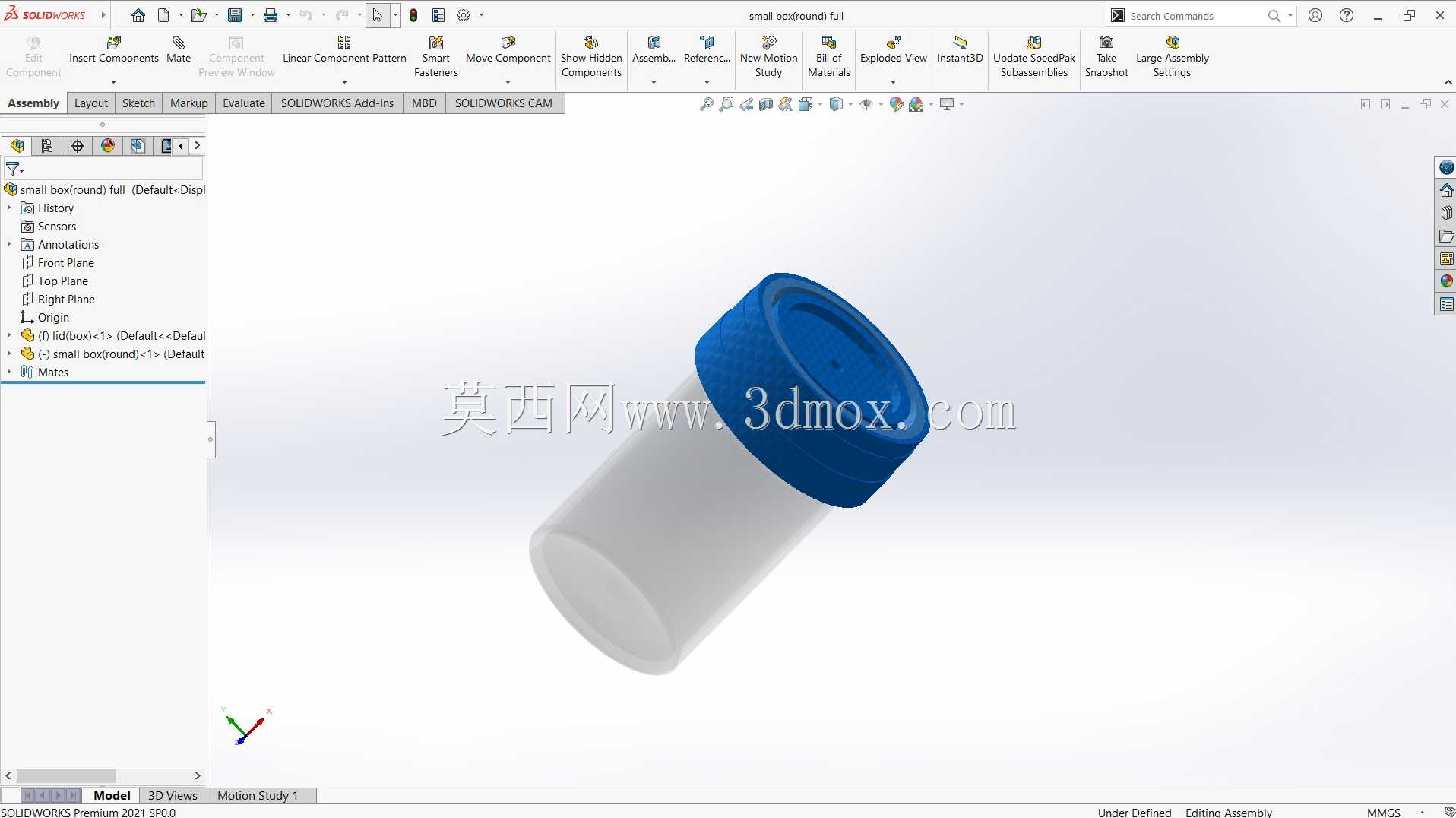This screenshot has width=1456, height=818.
Task: Select Top Plane in the tree
Action: [x=63, y=281]
